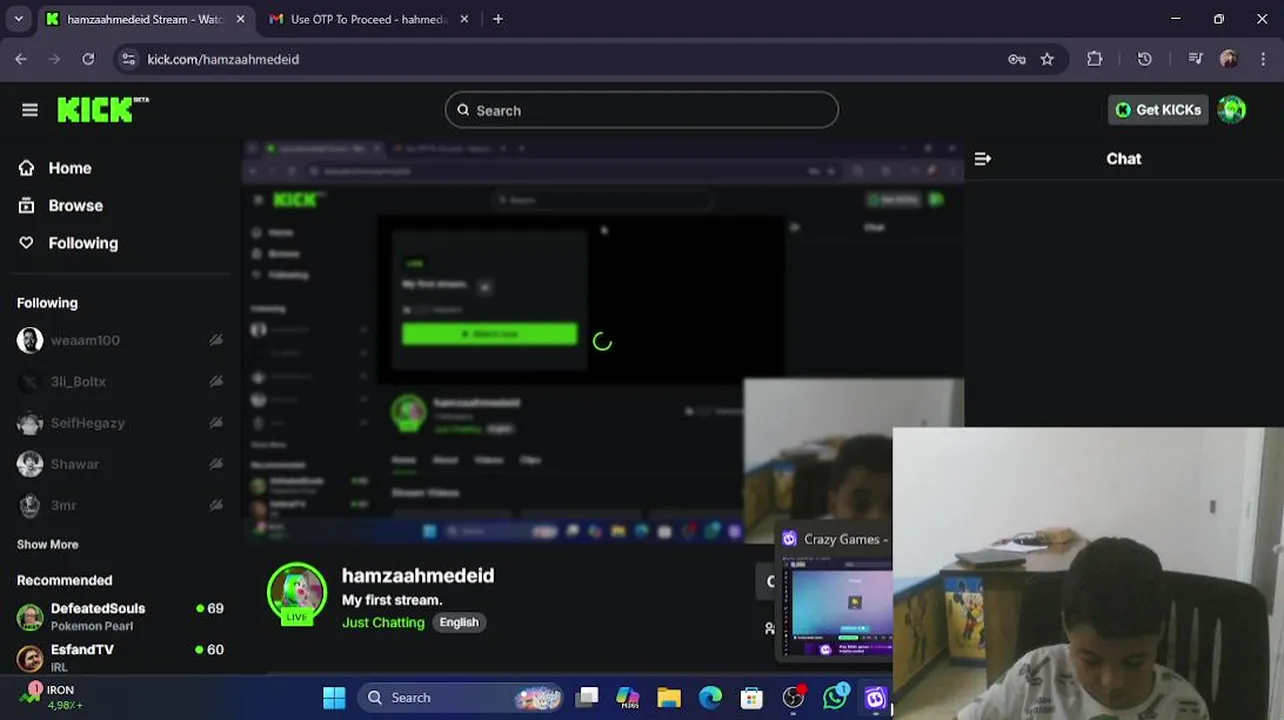Open a new browser tab
This screenshot has height=720, width=1284.
click(x=498, y=19)
